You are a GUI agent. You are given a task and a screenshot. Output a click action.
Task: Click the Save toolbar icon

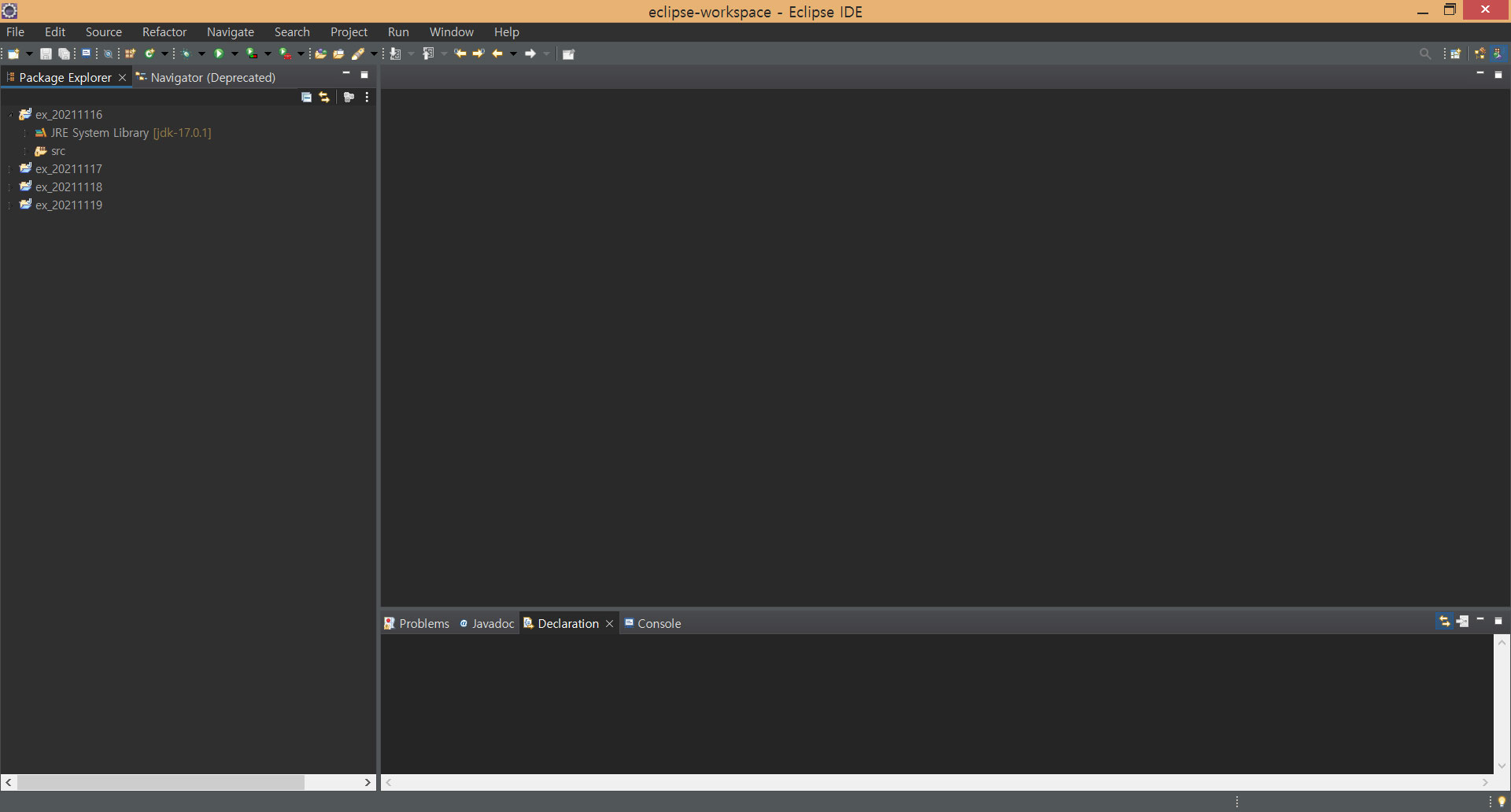pos(46,54)
